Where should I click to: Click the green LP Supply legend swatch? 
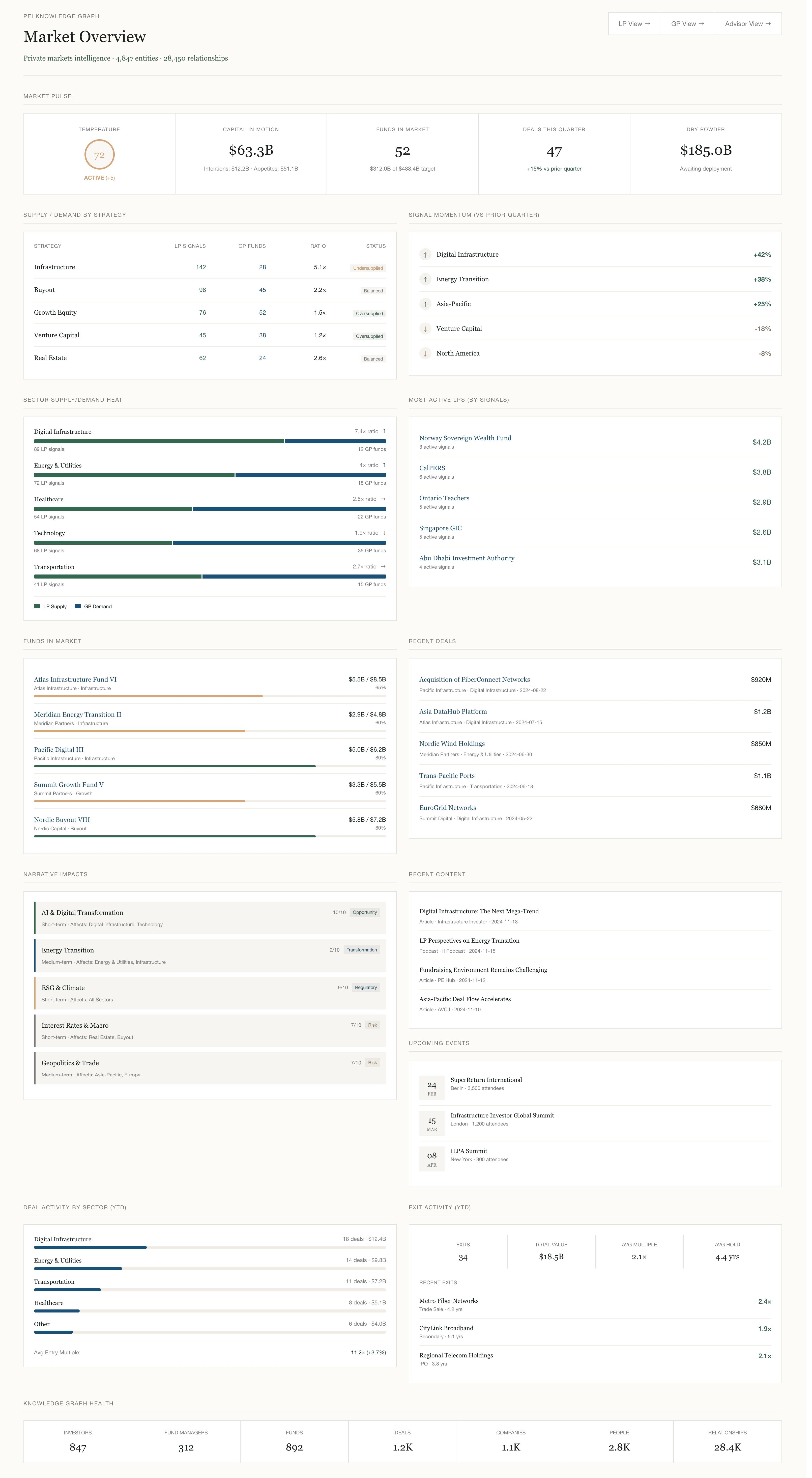37,607
